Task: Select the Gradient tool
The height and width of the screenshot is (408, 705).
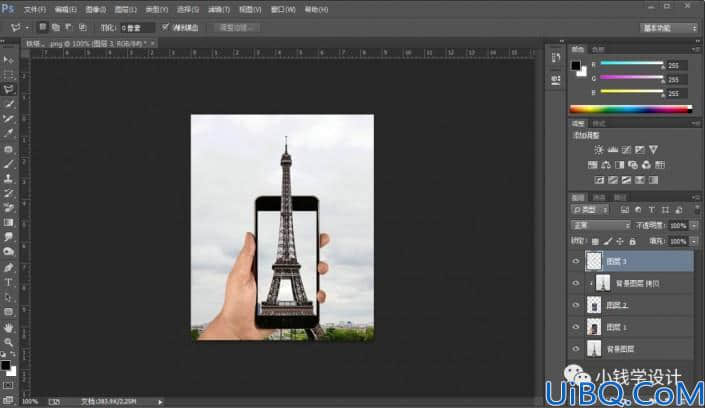Action: (8, 222)
